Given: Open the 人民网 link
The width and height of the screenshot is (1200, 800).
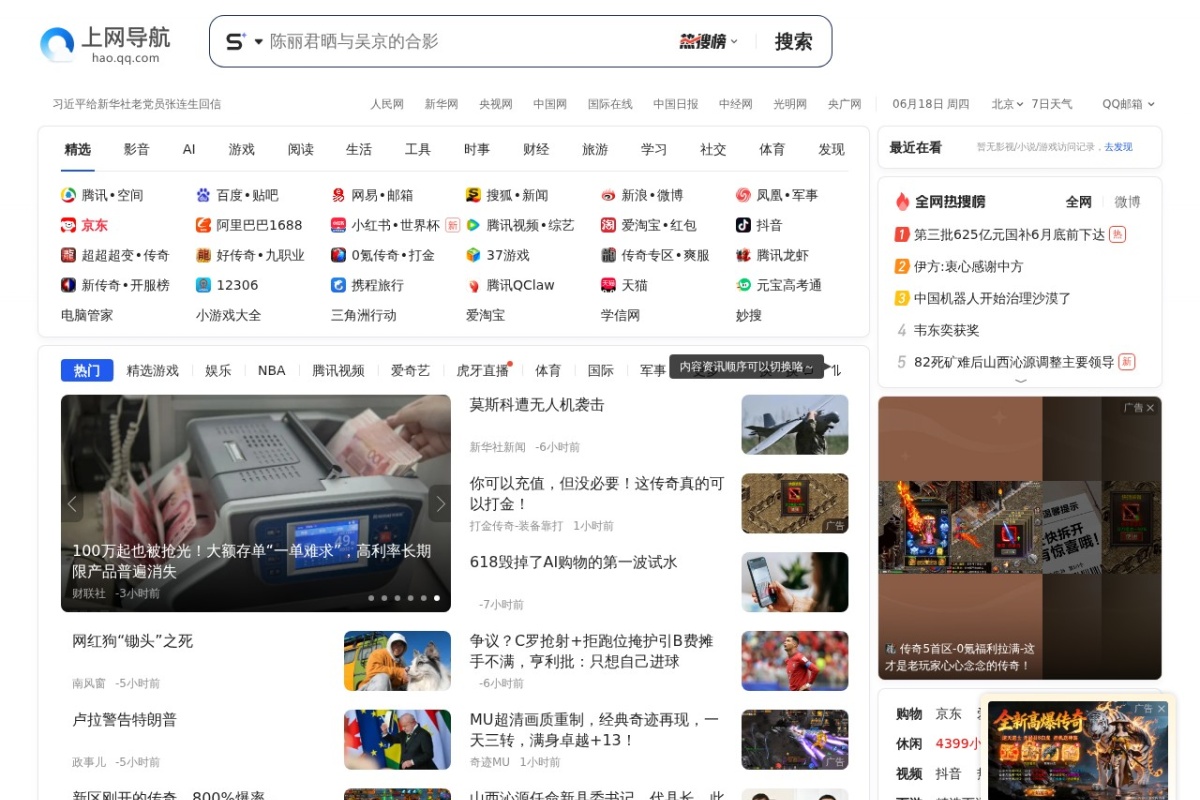Looking at the screenshot, I should point(387,104).
